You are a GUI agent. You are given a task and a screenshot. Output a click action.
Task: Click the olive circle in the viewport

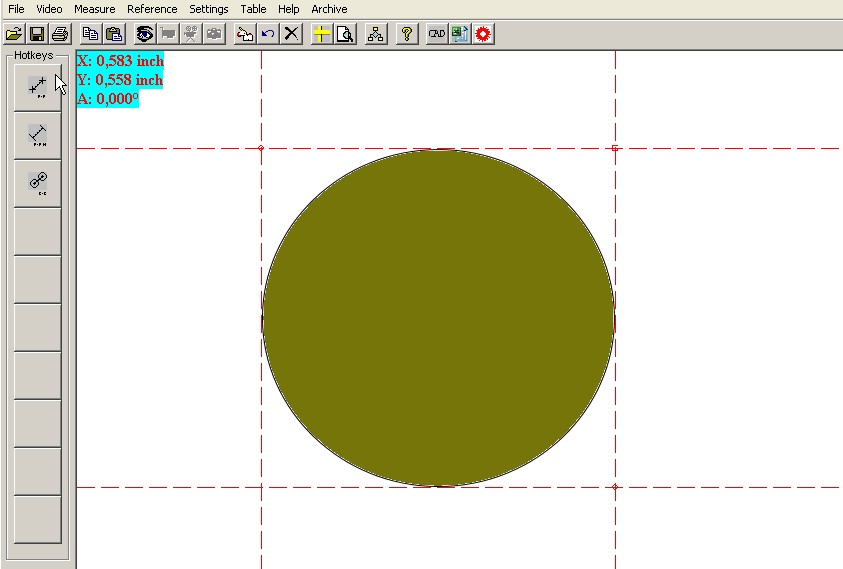tap(438, 318)
